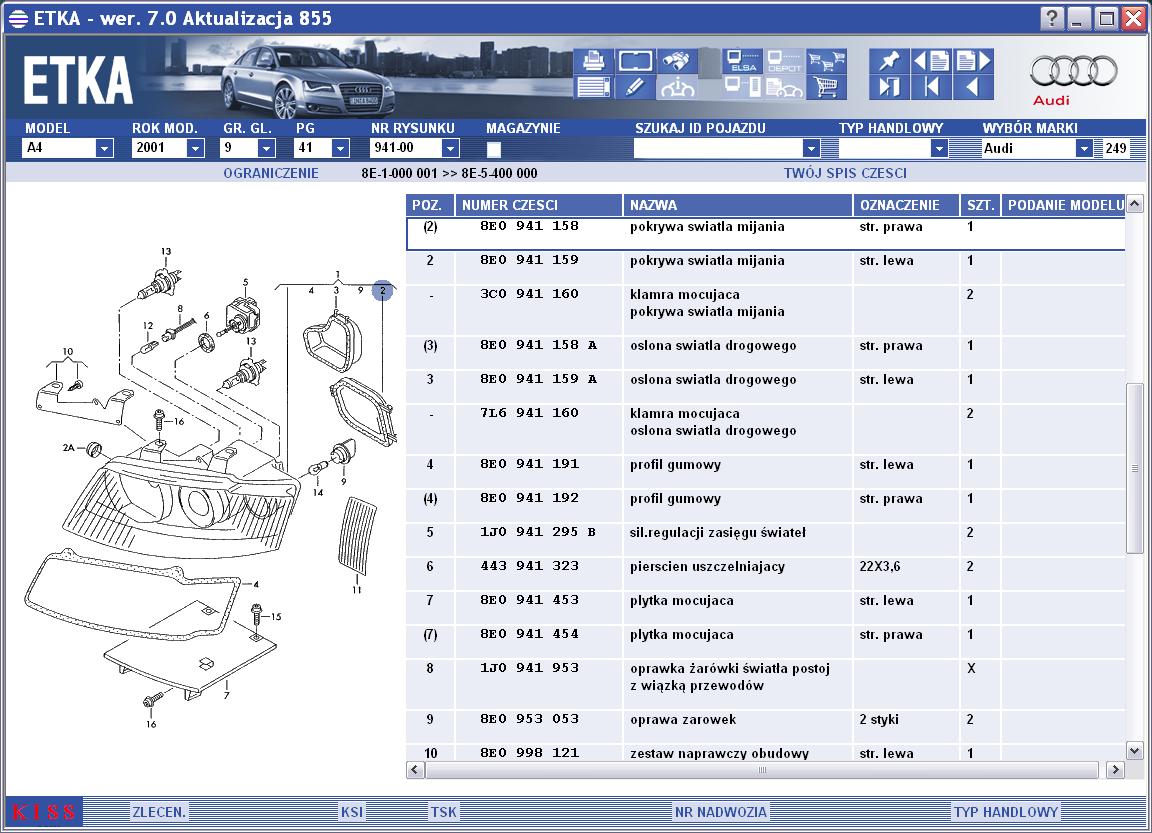Click the scroll up arrow of parts list
The width and height of the screenshot is (1152, 833).
pyautogui.click(x=1134, y=203)
